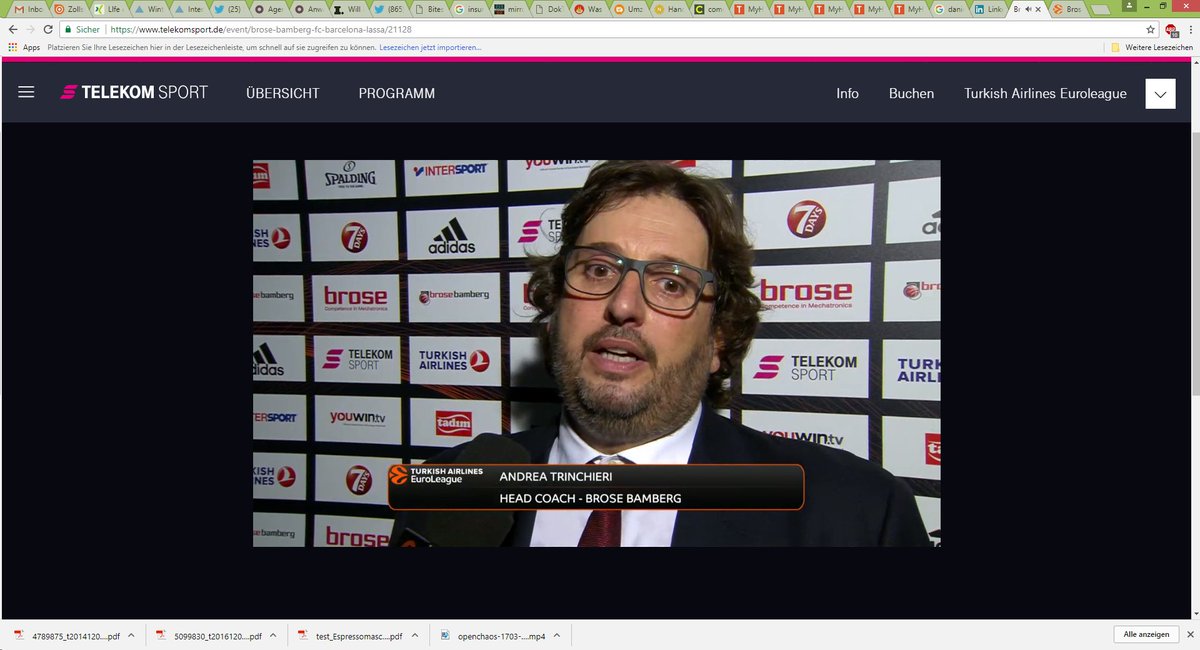The width and height of the screenshot is (1200, 650).
Task: Click the interview video player
Action: (x=596, y=353)
